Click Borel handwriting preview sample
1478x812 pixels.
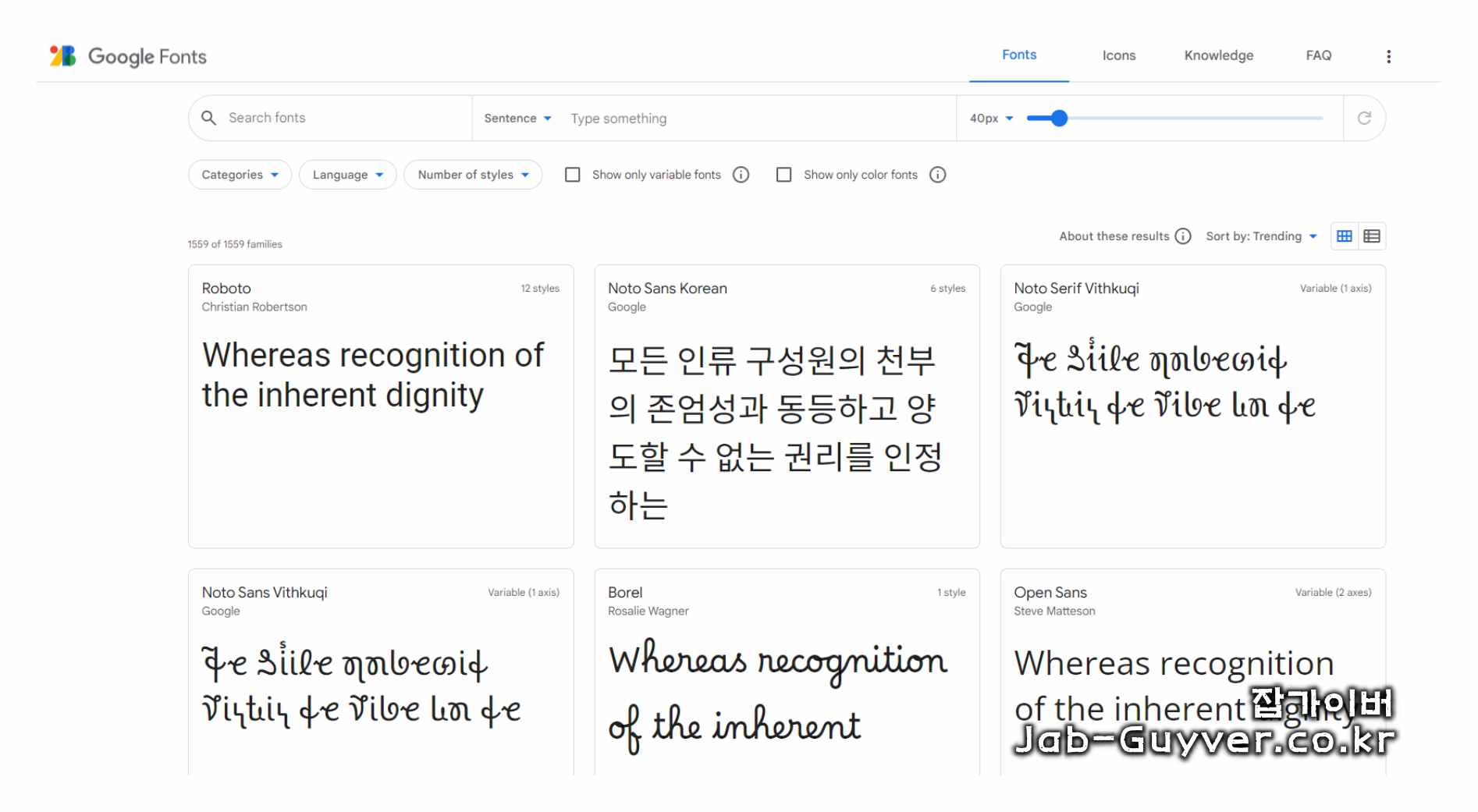tap(777, 696)
